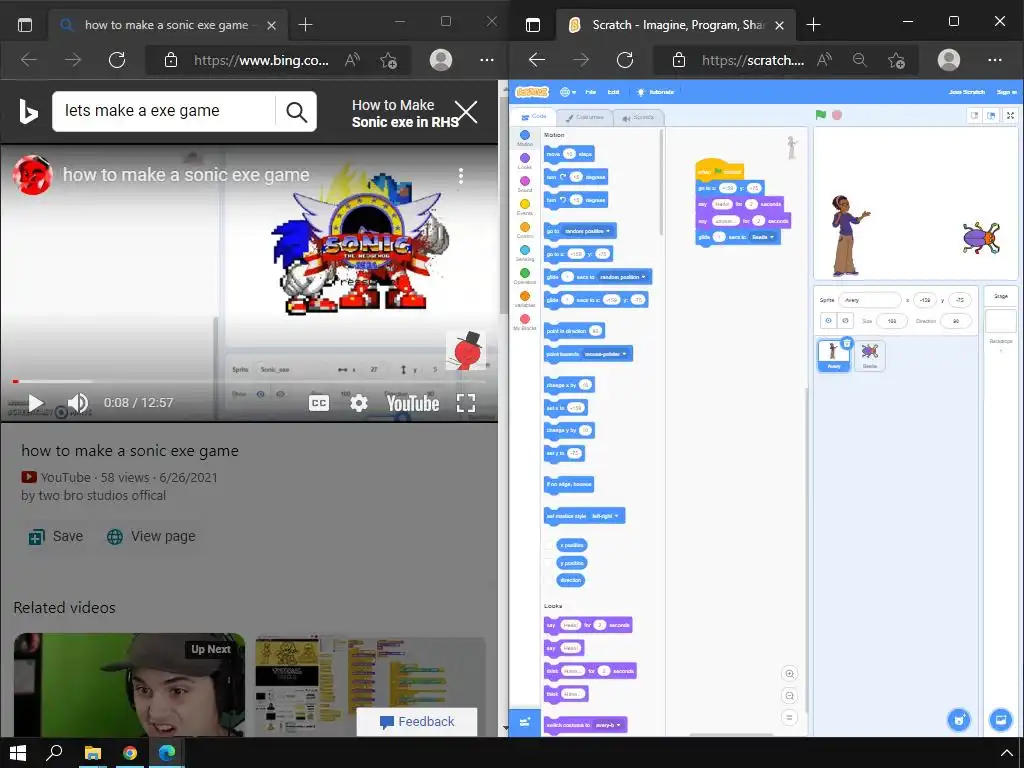Click the green flag in Scratch

click(x=820, y=115)
